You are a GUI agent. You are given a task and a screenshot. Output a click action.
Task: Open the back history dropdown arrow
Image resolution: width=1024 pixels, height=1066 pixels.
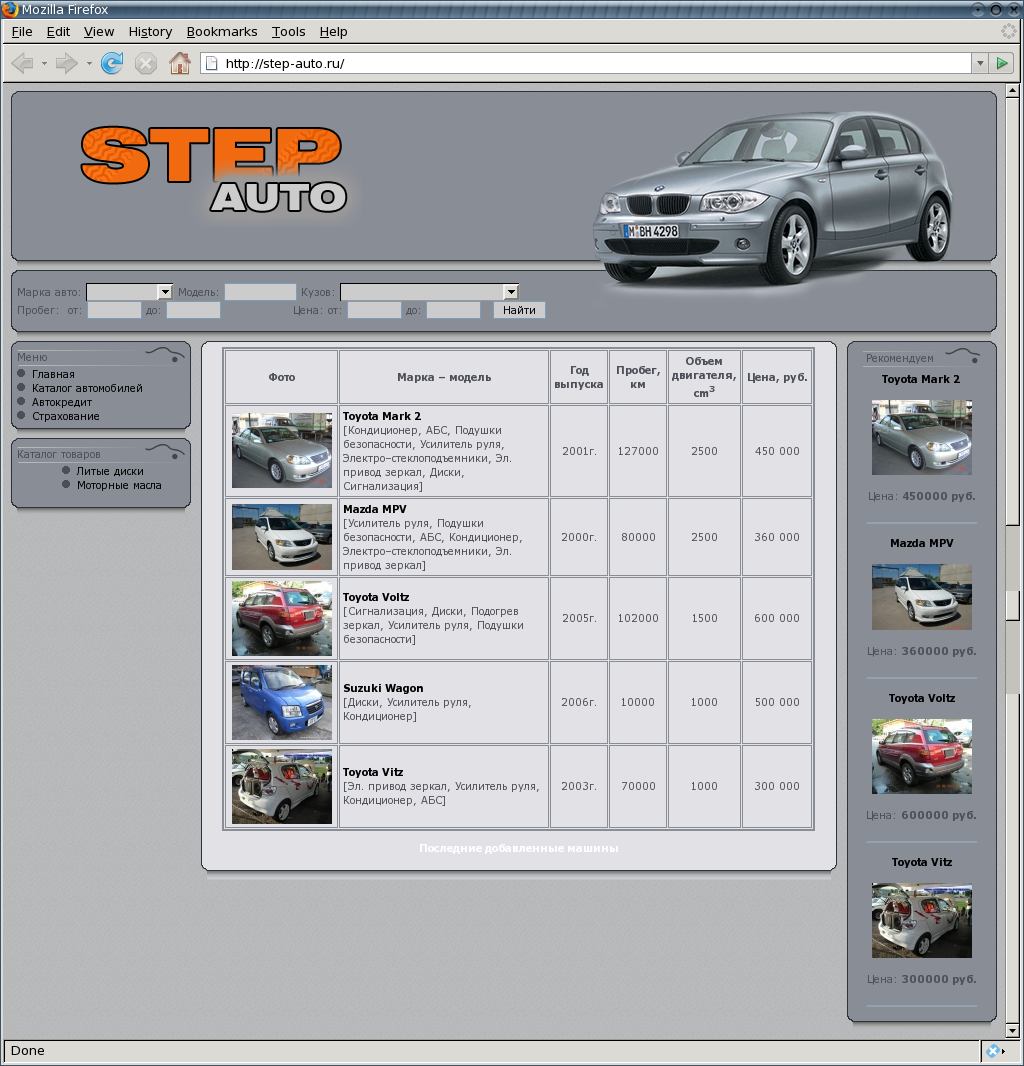44,63
